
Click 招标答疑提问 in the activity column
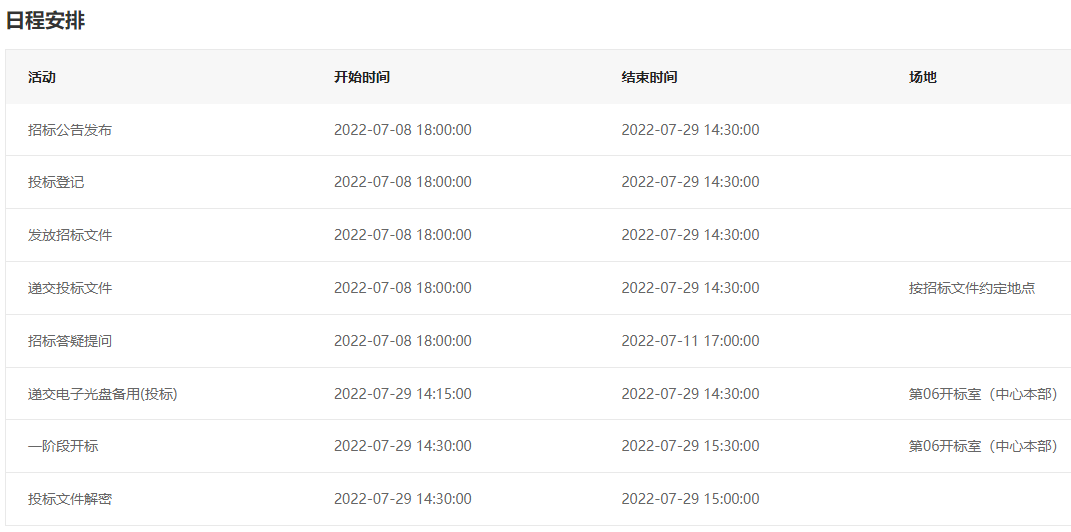pos(70,341)
